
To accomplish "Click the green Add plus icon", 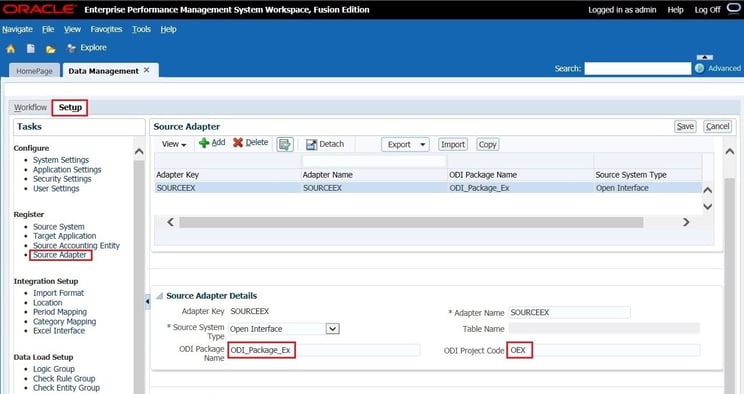I will pyautogui.click(x=204, y=143).
